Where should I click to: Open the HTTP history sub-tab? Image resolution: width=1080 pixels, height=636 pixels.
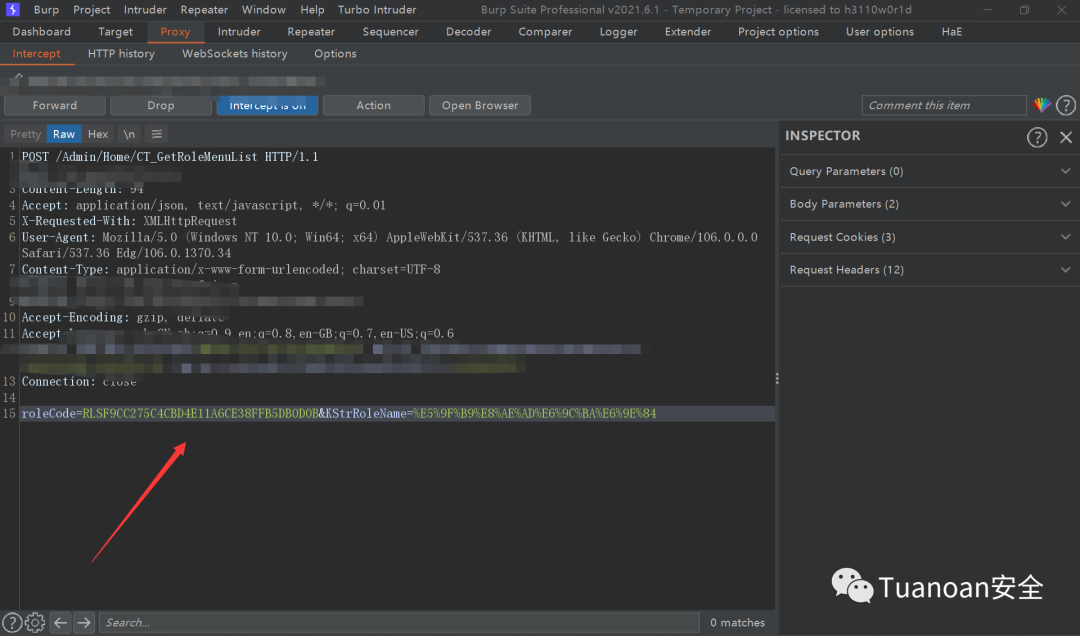(121, 54)
